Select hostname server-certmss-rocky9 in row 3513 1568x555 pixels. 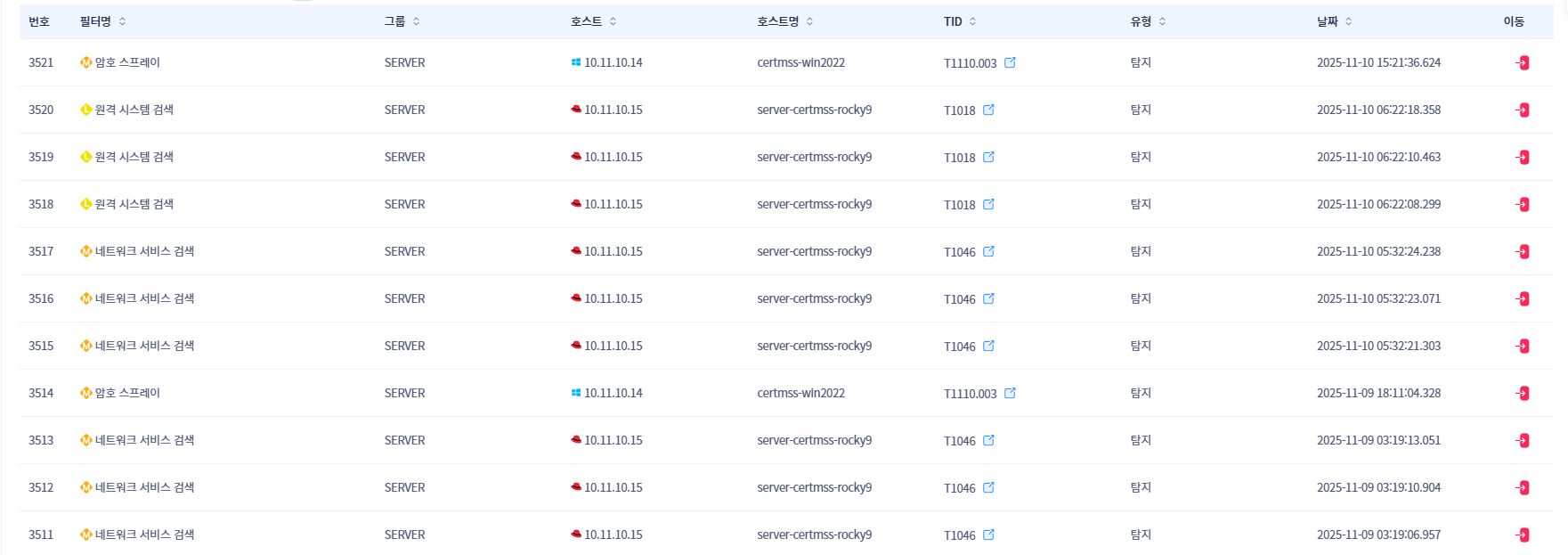coord(814,440)
